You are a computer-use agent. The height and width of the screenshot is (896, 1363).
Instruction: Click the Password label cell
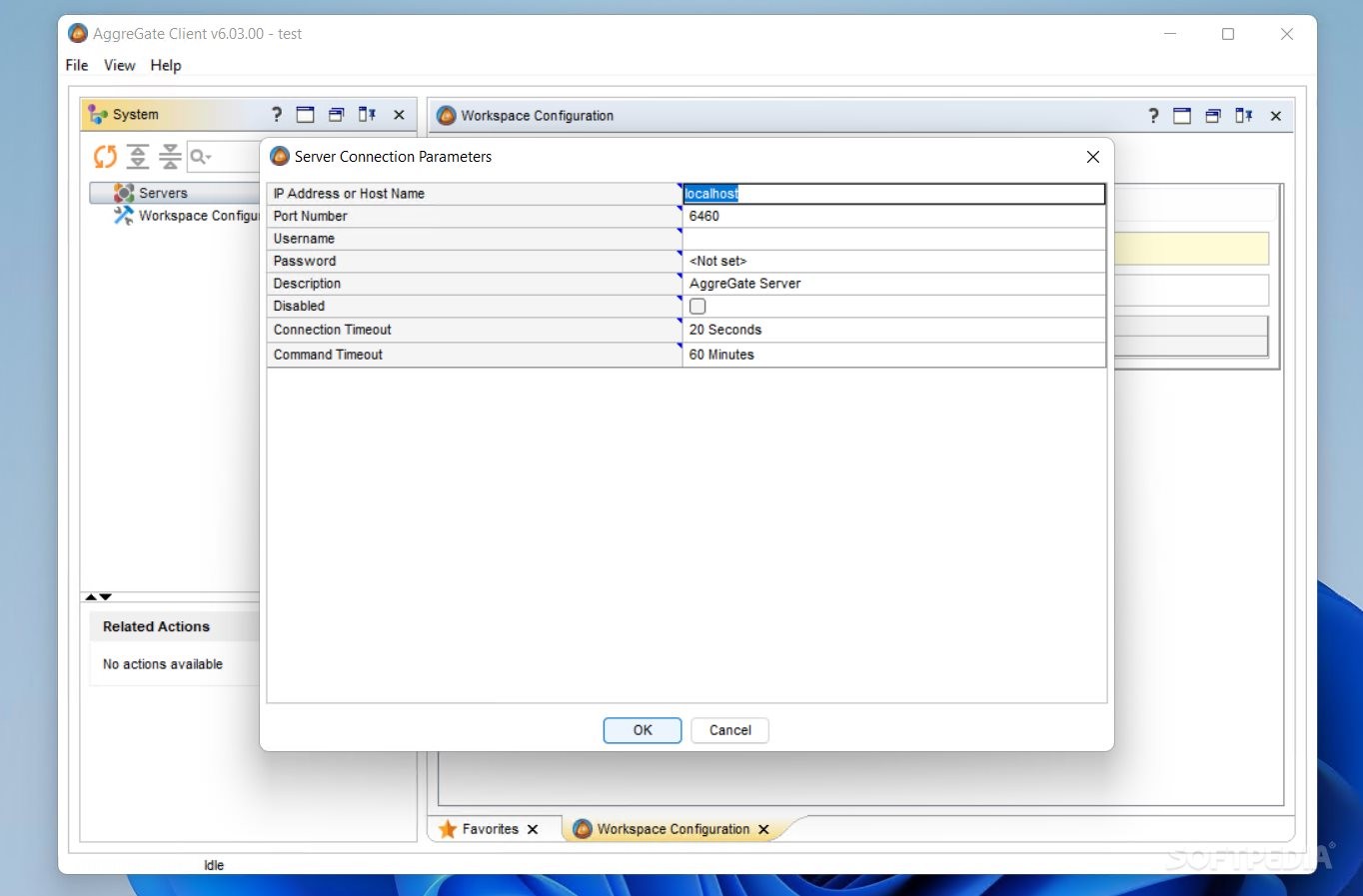474,261
